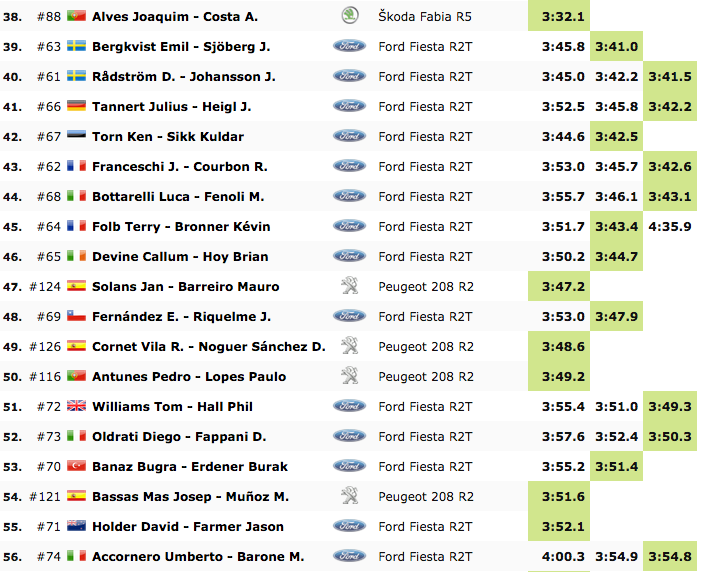This screenshot has height=572, width=709.
Task: Click the Škoda logo beside Alves Joaquim
Action: click(350, 16)
